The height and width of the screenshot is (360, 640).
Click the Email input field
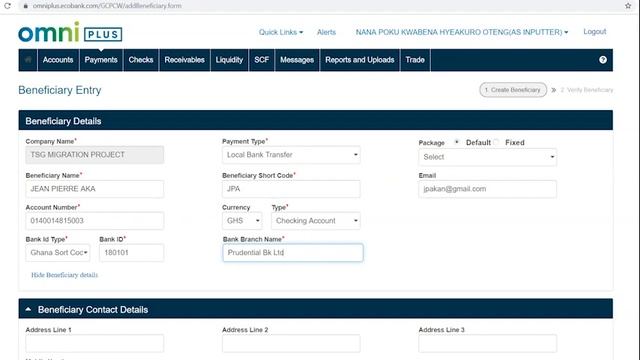pyautogui.click(x=487, y=189)
